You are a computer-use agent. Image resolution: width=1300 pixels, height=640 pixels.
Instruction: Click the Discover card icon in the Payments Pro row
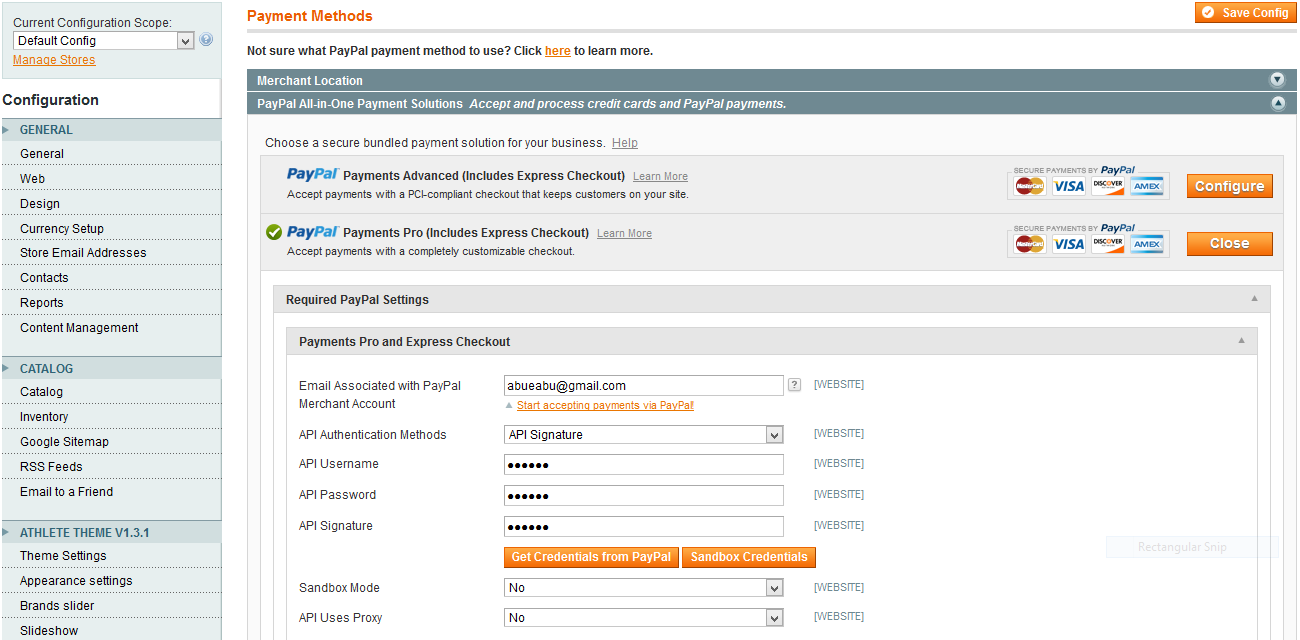(x=1107, y=243)
